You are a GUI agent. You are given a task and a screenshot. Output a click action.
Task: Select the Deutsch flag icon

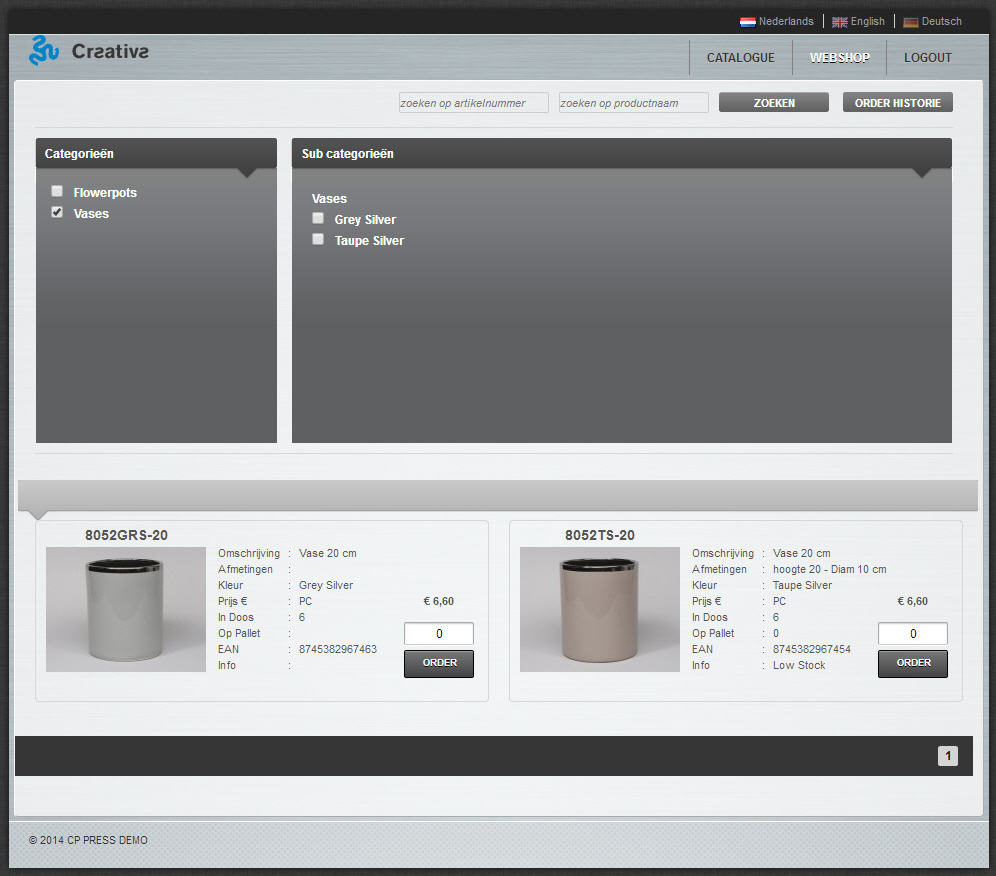click(910, 22)
